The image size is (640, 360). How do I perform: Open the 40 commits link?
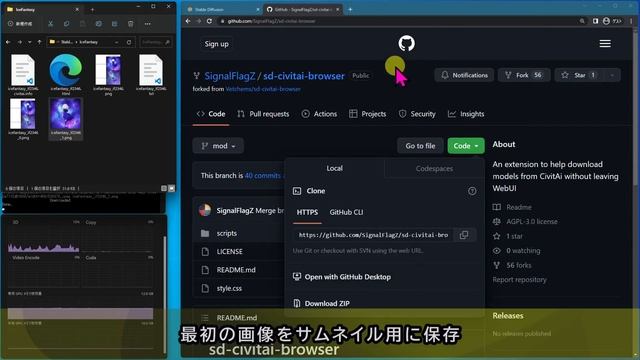[x=262, y=176]
